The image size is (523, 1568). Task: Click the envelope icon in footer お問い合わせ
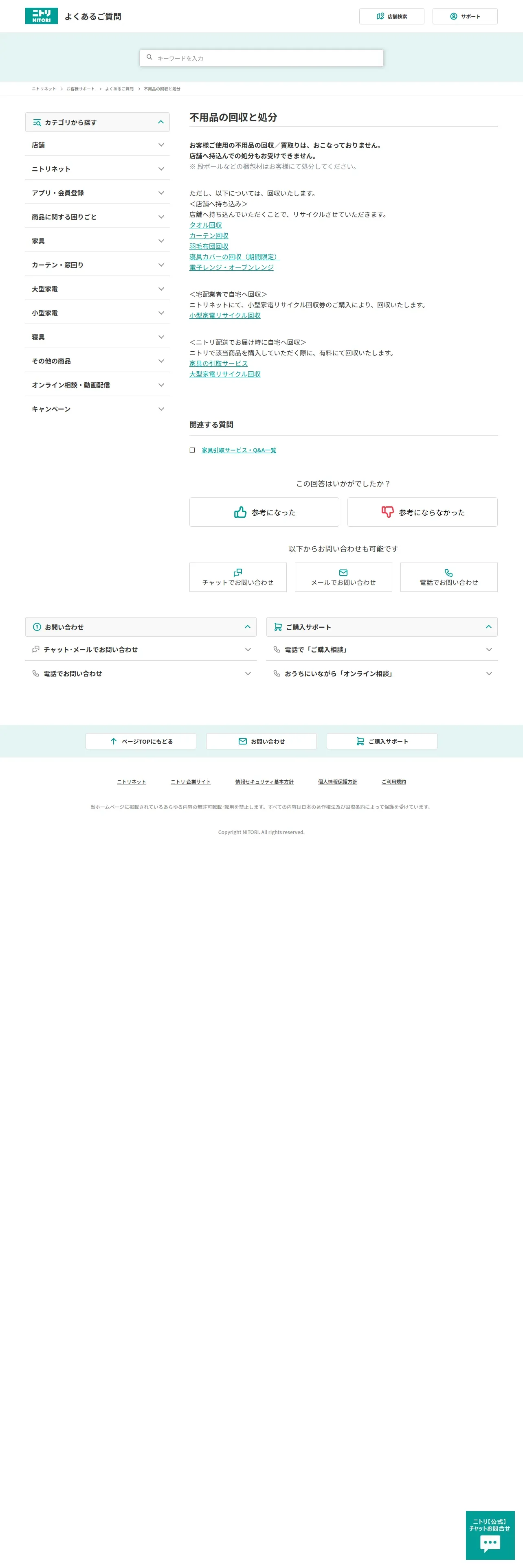(x=242, y=741)
